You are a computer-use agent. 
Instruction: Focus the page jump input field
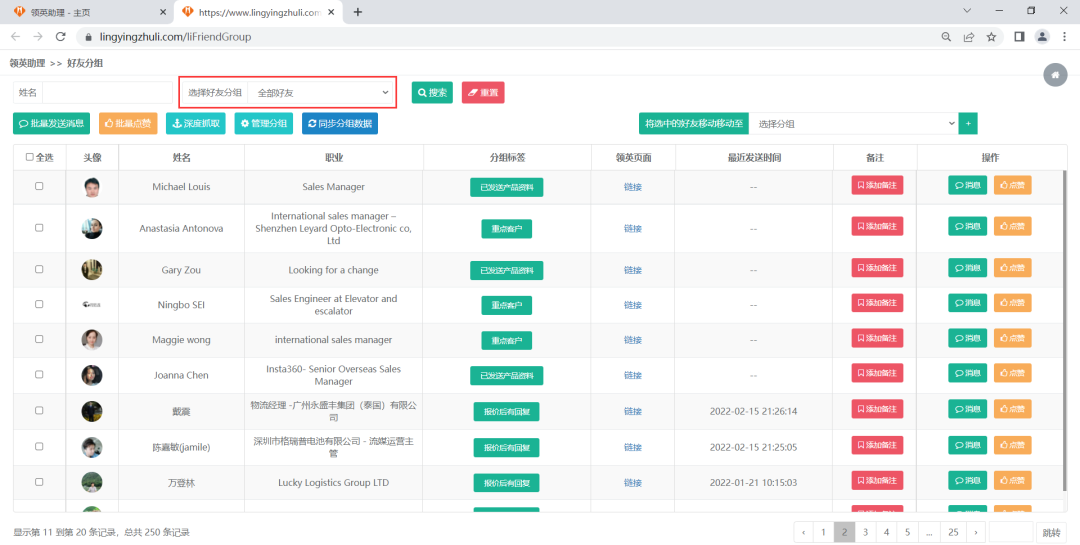coord(1010,532)
